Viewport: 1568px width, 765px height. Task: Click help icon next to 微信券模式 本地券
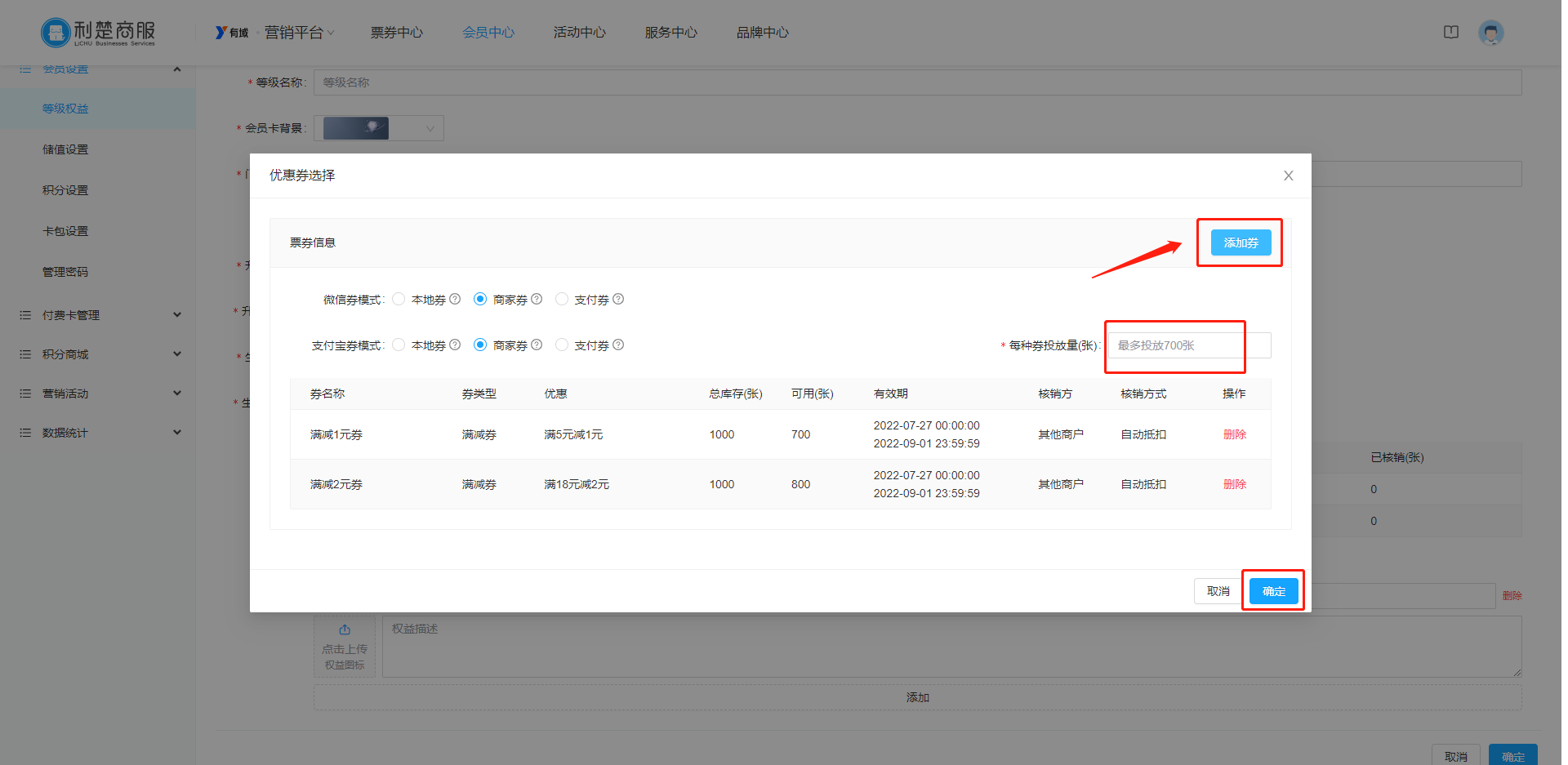point(455,299)
